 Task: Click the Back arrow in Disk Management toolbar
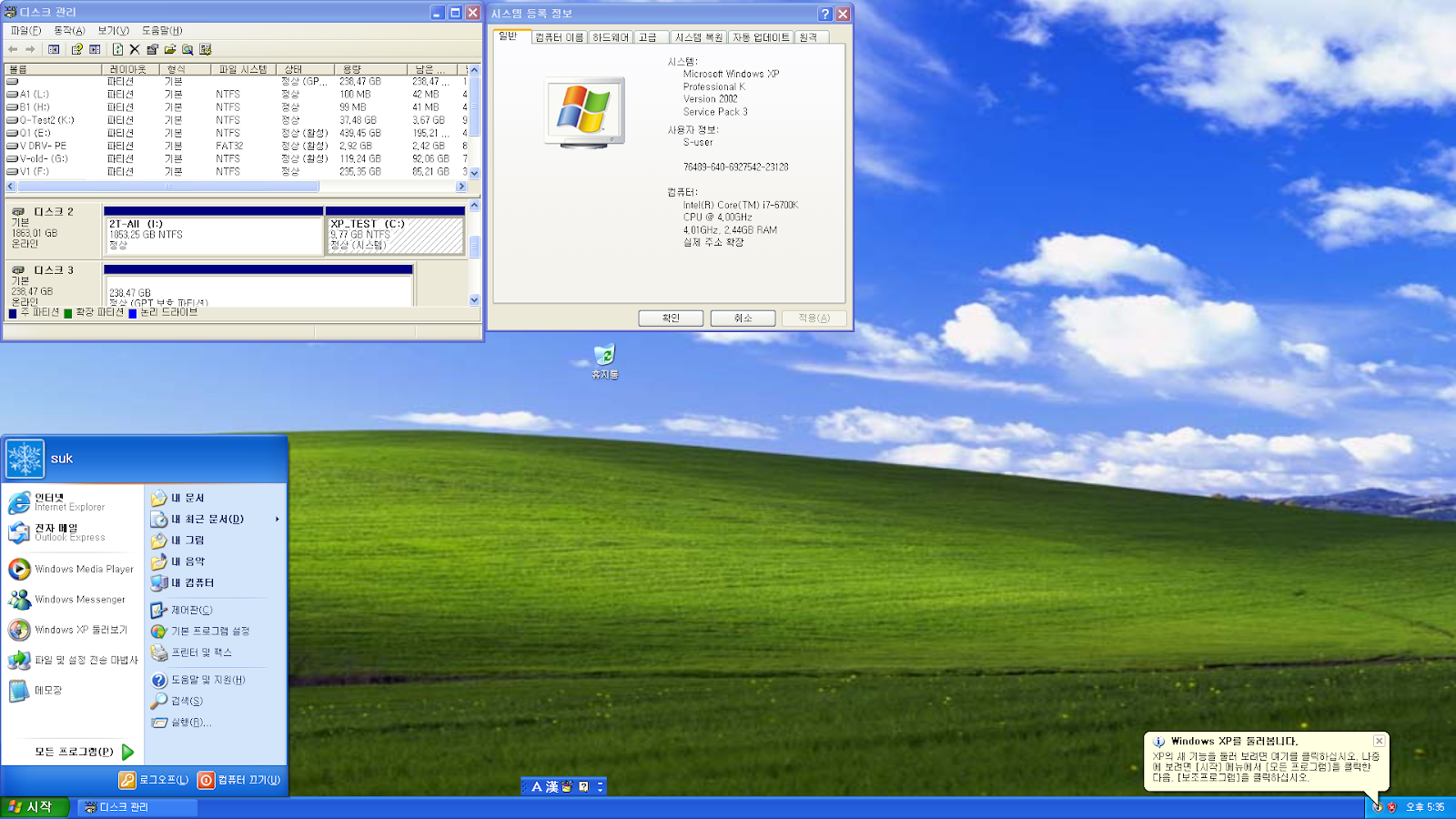pyautogui.click(x=12, y=49)
